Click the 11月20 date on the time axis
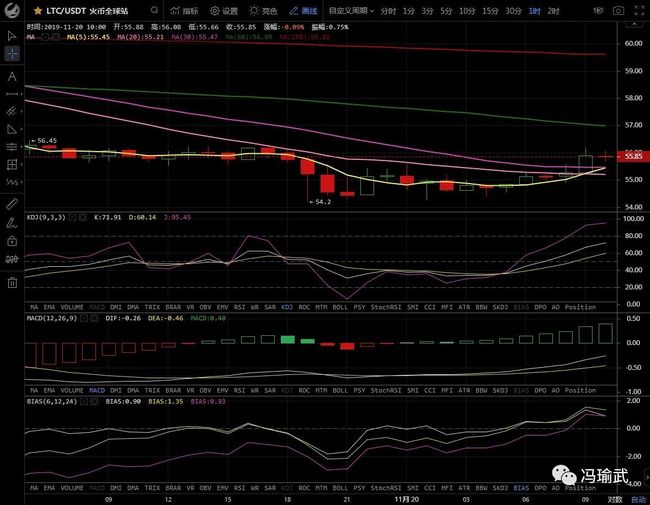The height and width of the screenshot is (505, 650). 407,499
